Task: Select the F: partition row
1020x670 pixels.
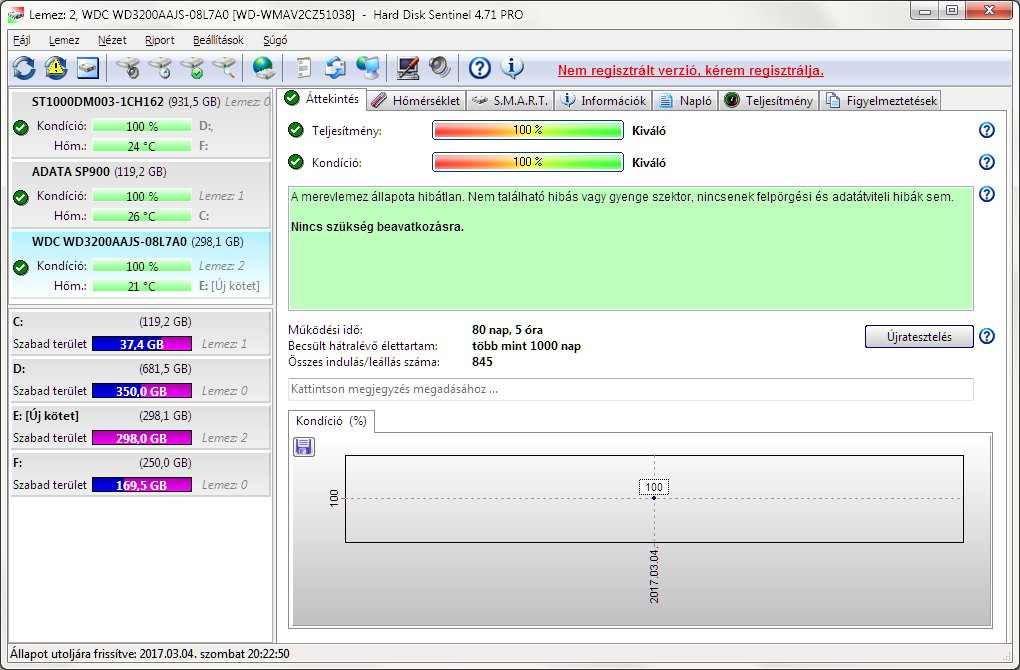Action: [x=141, y=473]
